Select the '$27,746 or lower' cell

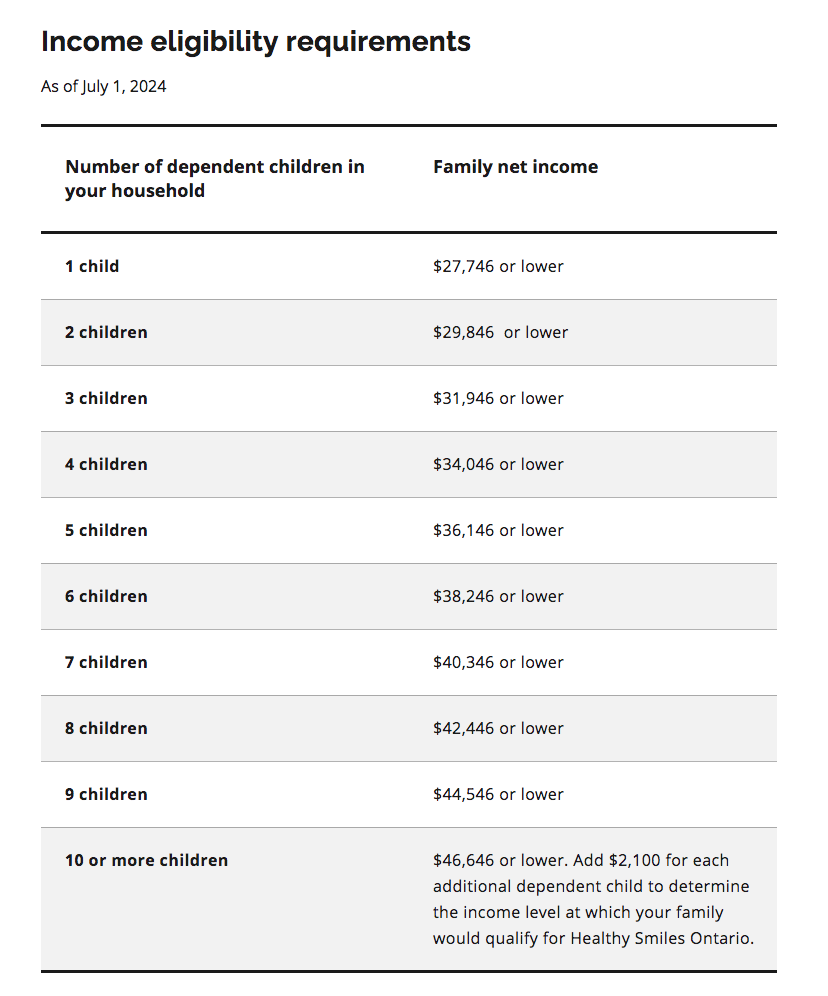pos(498,266)
